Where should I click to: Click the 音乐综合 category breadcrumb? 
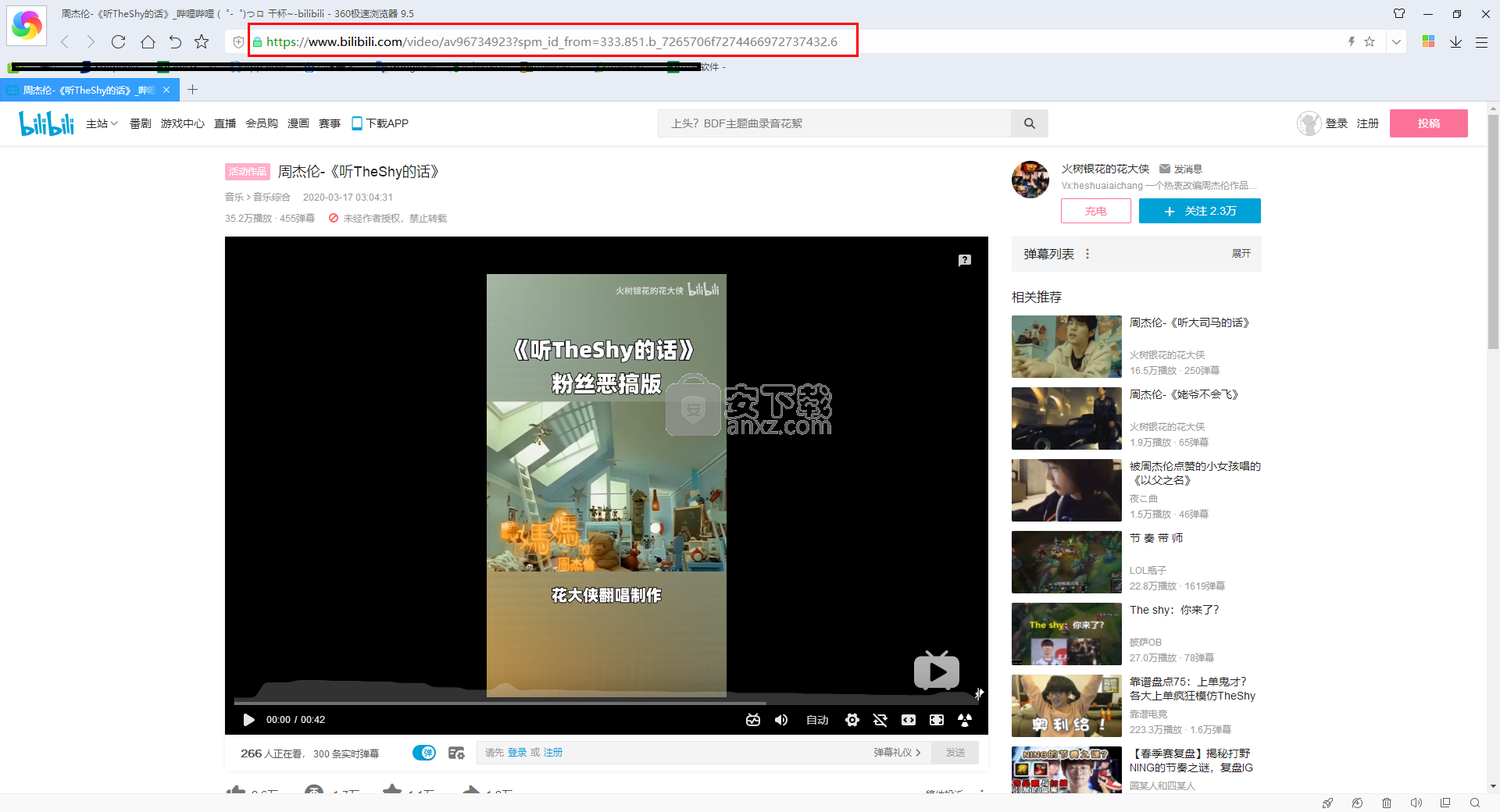pos(272,198)
